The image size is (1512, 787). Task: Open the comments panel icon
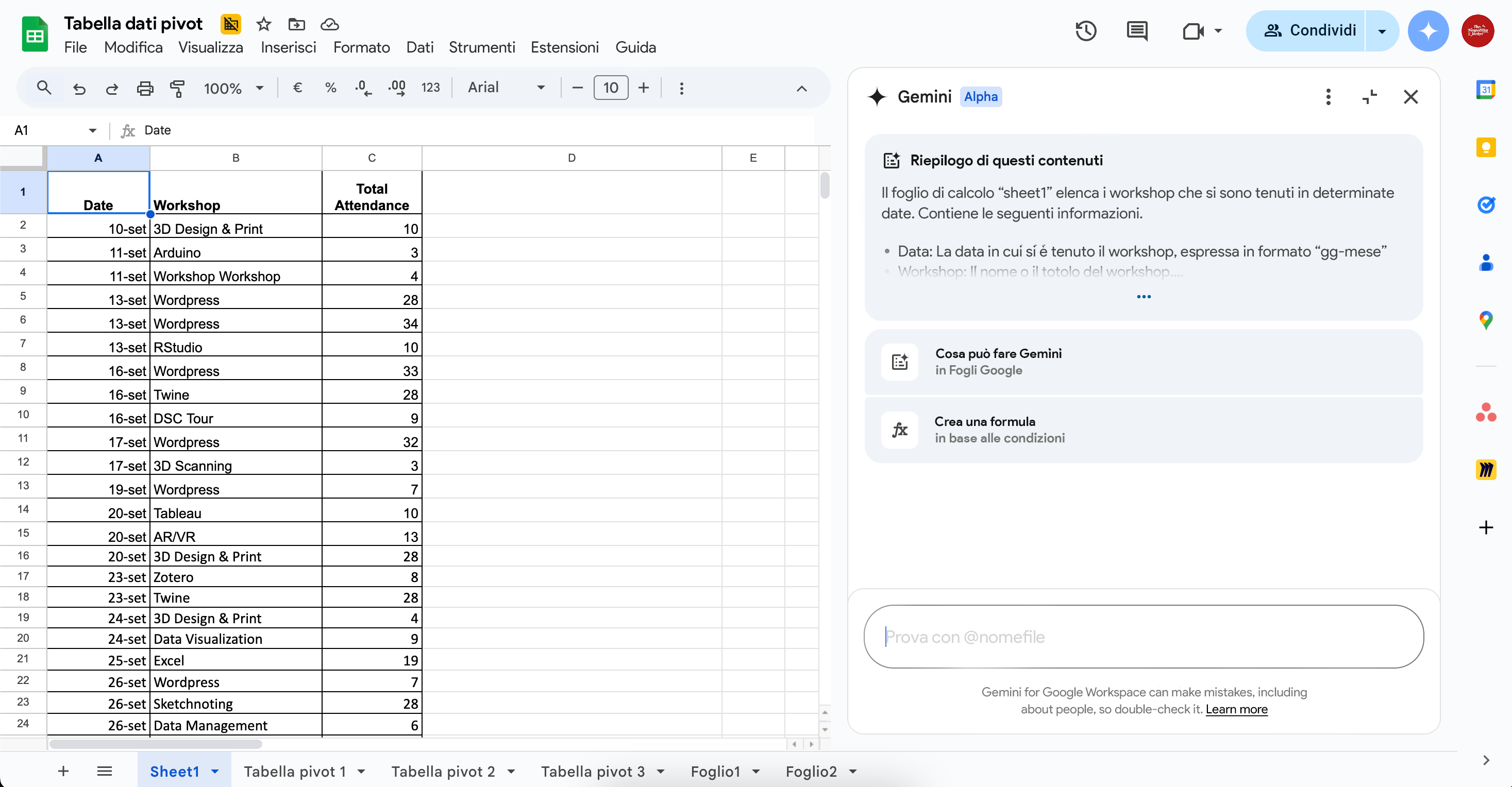pyautogui.click(x=1137, y=30)
